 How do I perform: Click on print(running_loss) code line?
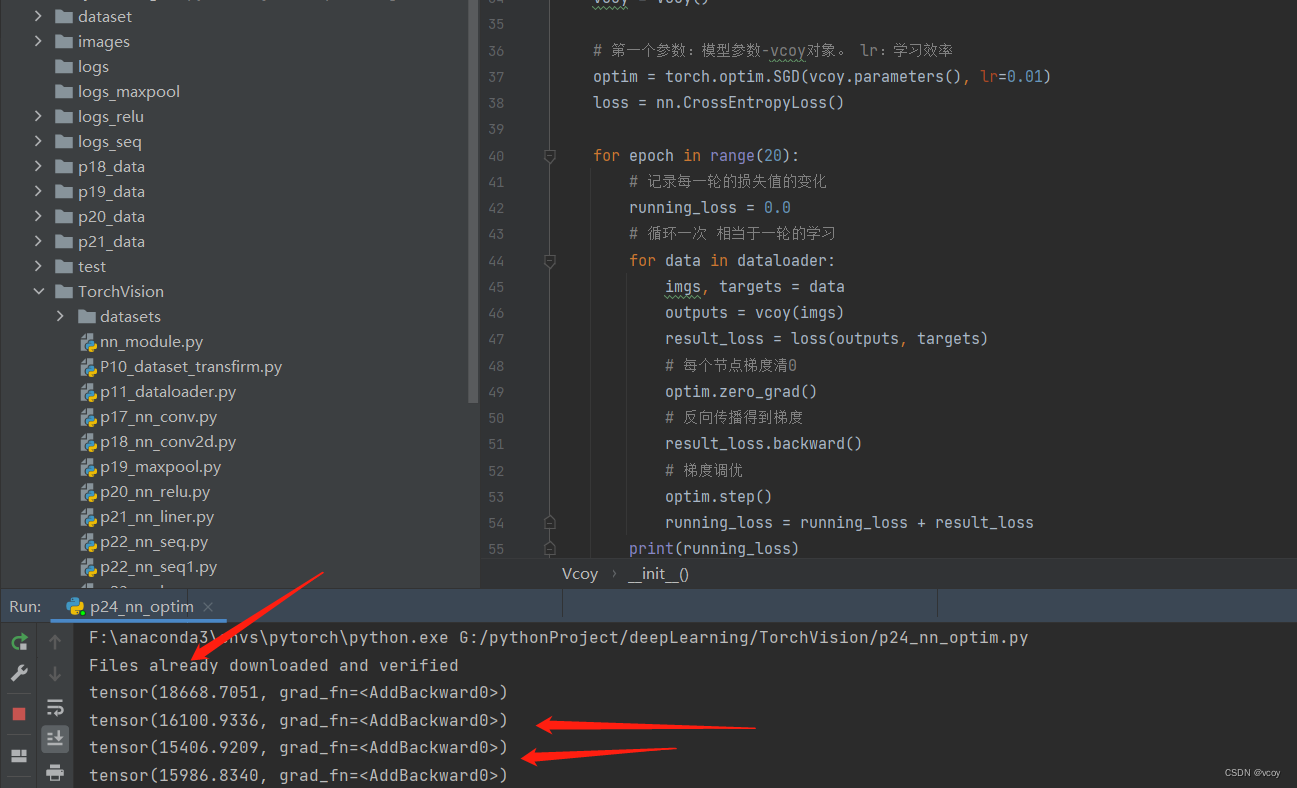[714, 548]
